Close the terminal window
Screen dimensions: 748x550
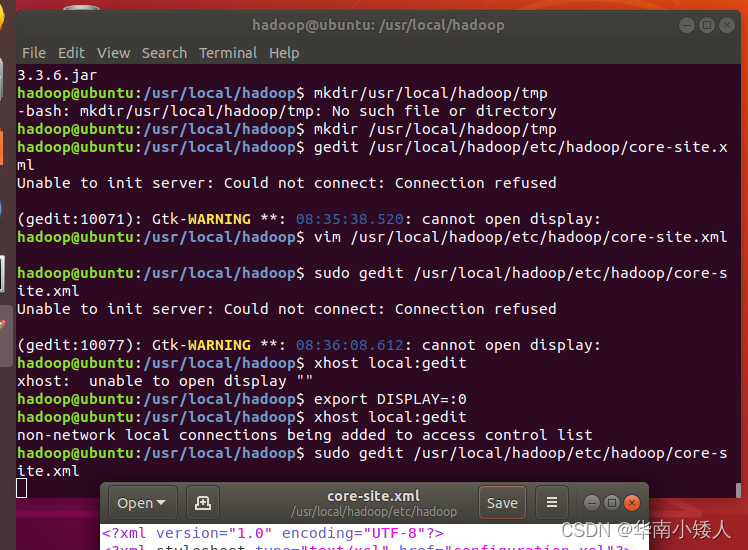tap(727, 25)
